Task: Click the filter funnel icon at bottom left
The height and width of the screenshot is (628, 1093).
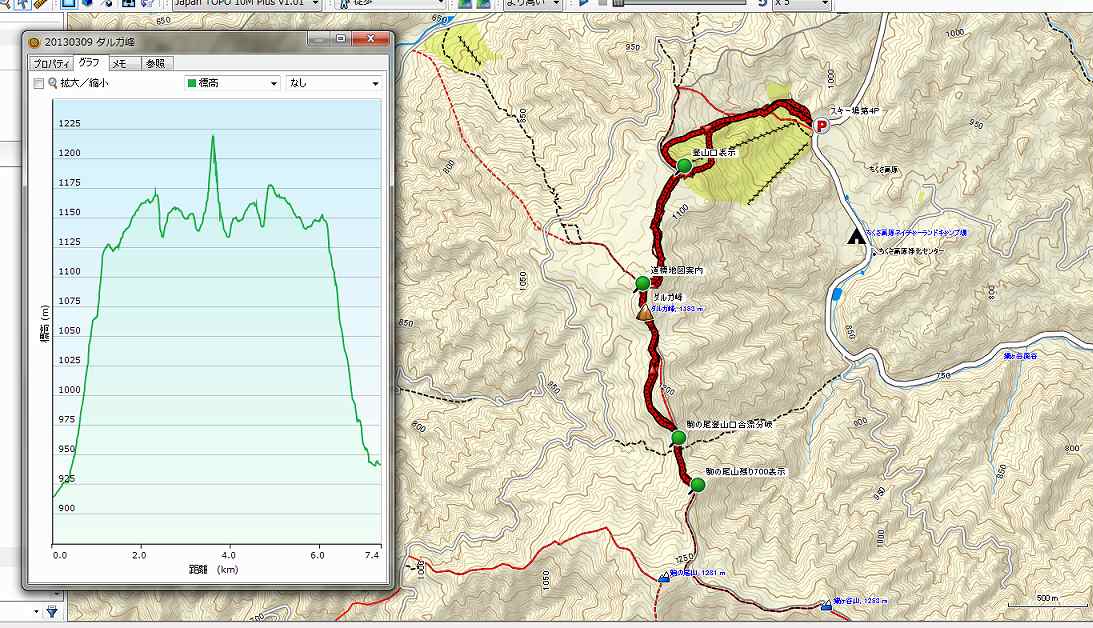Action: click(x=52, y=612)
